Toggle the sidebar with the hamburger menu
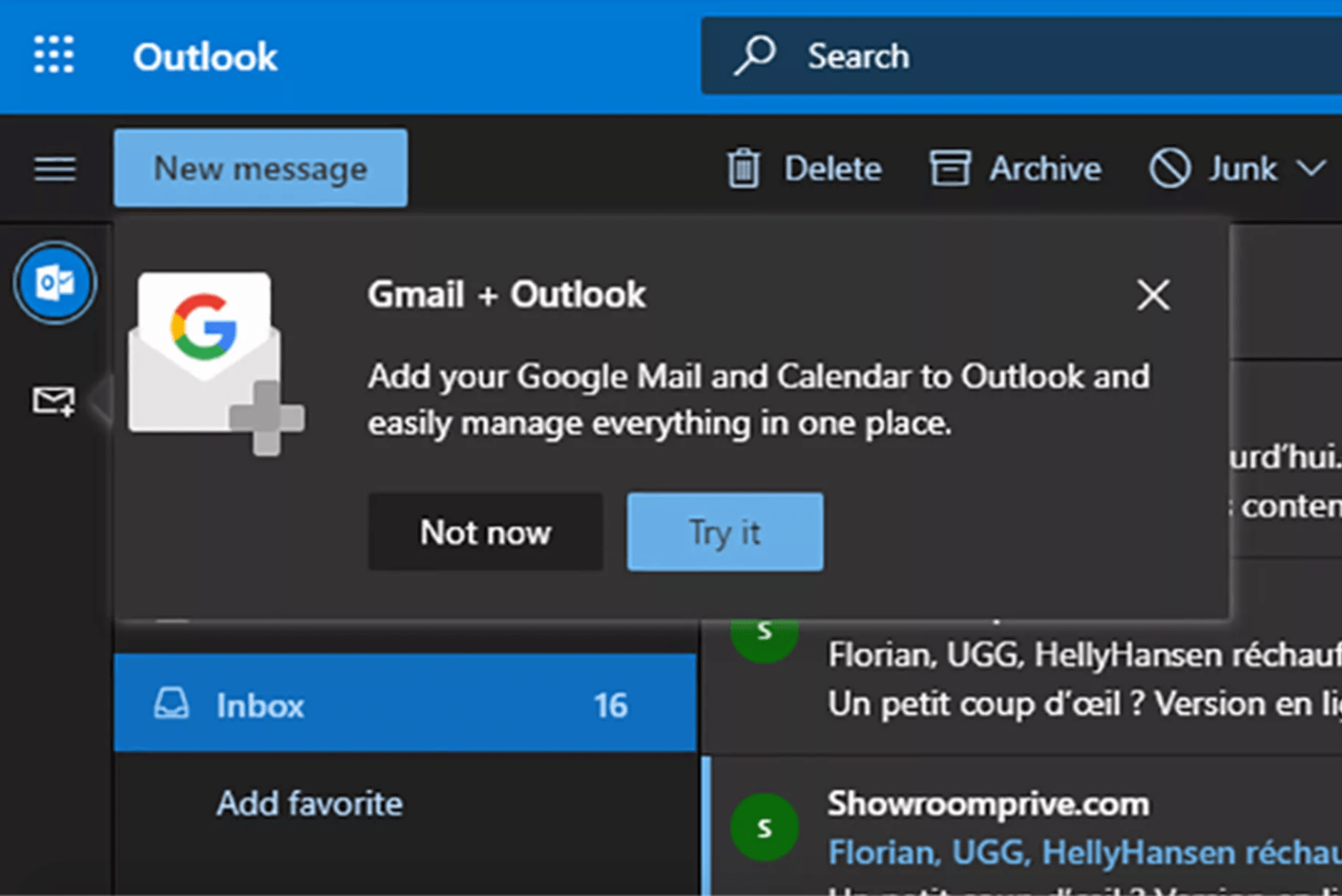The height and width of the screenshot is (896, 1342). click(x=54, y=169)
